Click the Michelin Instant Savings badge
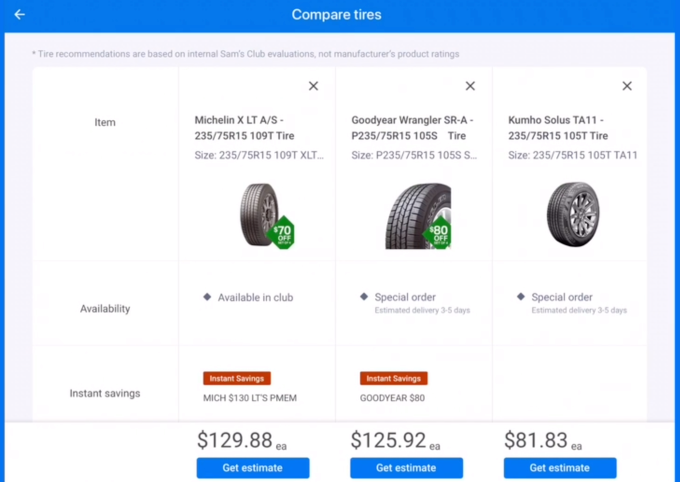680x482 pixels. (237, 378)
